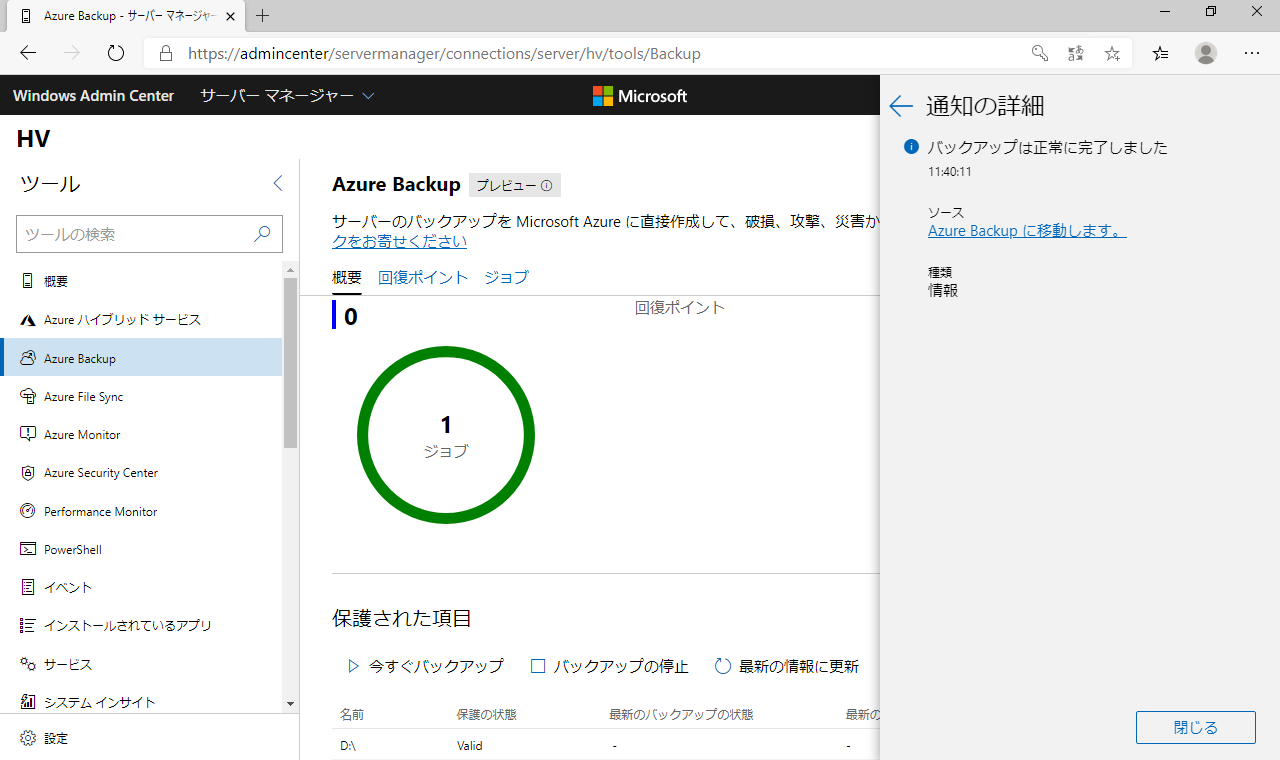
Task: Click the blue info icon beside notification
Action: pos(911,147)
